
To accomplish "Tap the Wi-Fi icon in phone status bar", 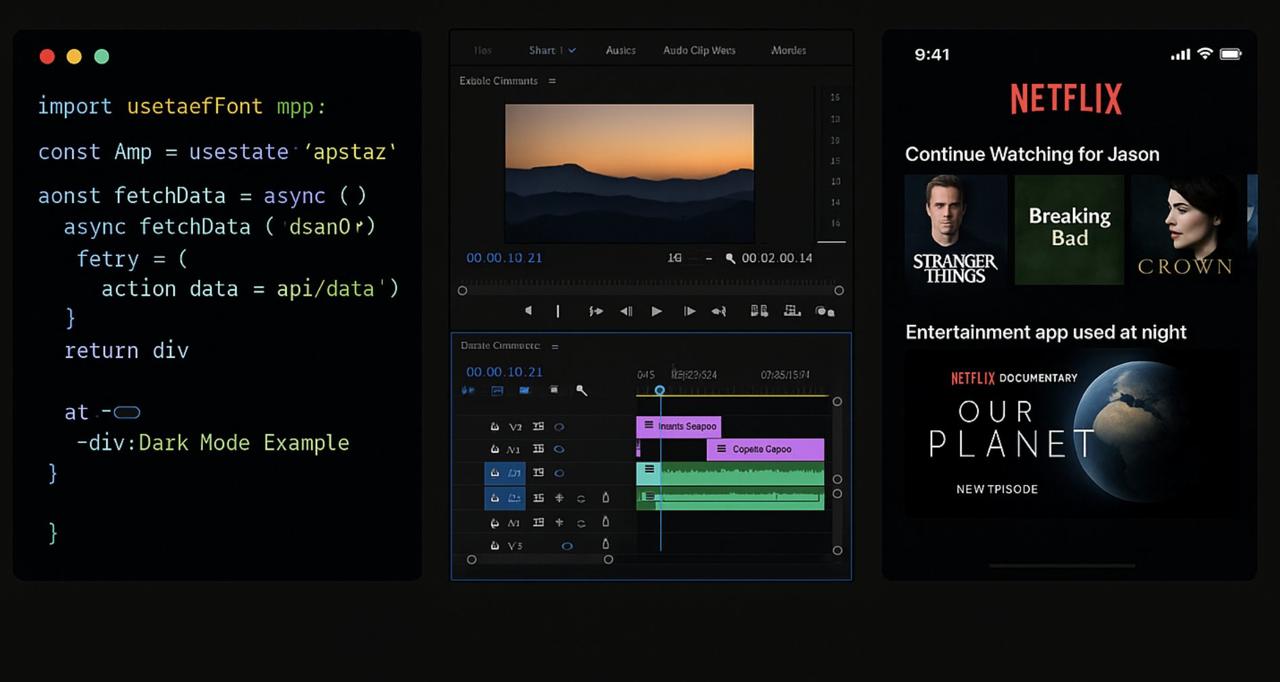I will (1205, 54).
